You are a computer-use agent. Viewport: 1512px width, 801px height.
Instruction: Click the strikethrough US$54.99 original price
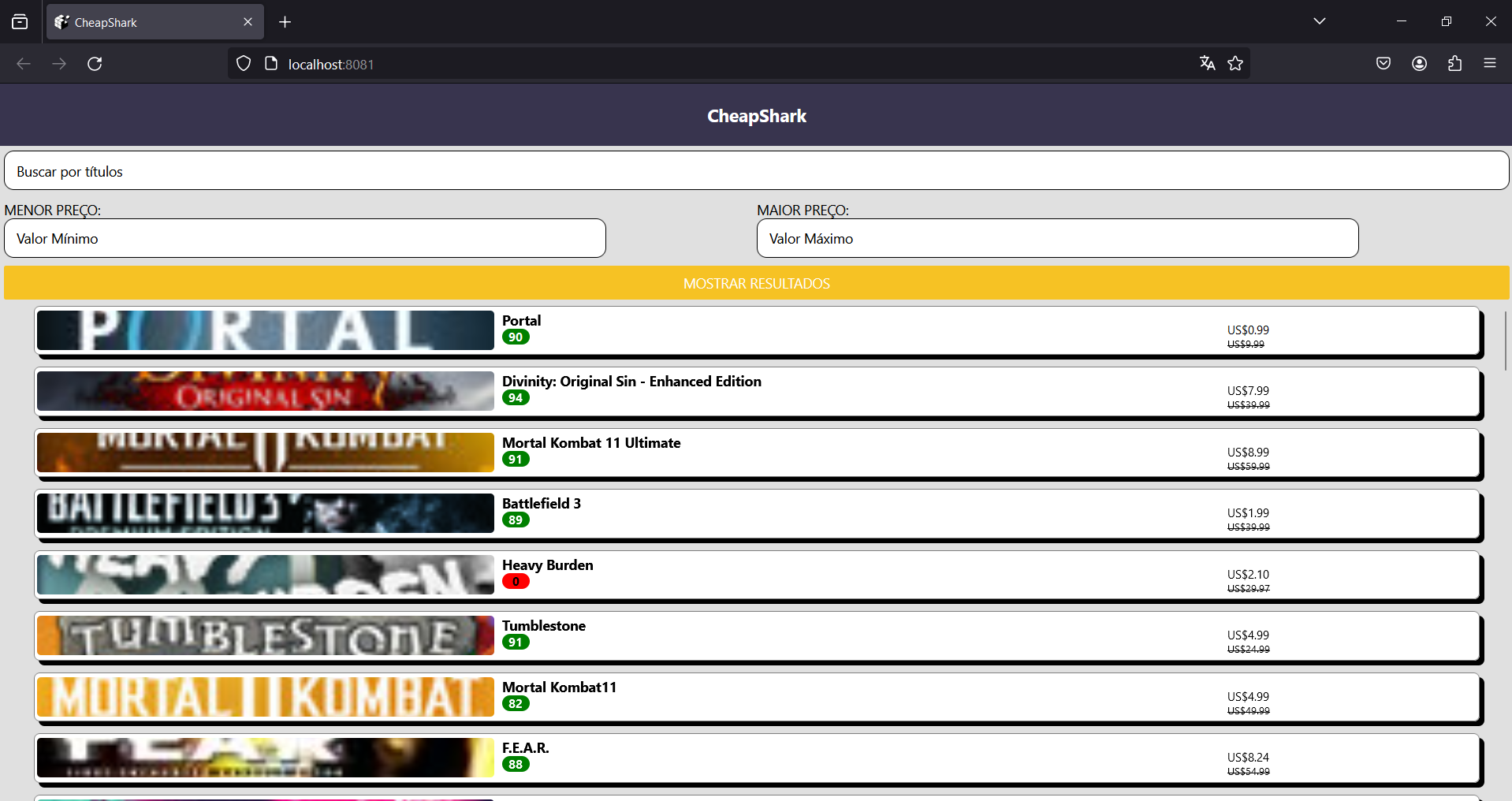(x=1248, y=771)
